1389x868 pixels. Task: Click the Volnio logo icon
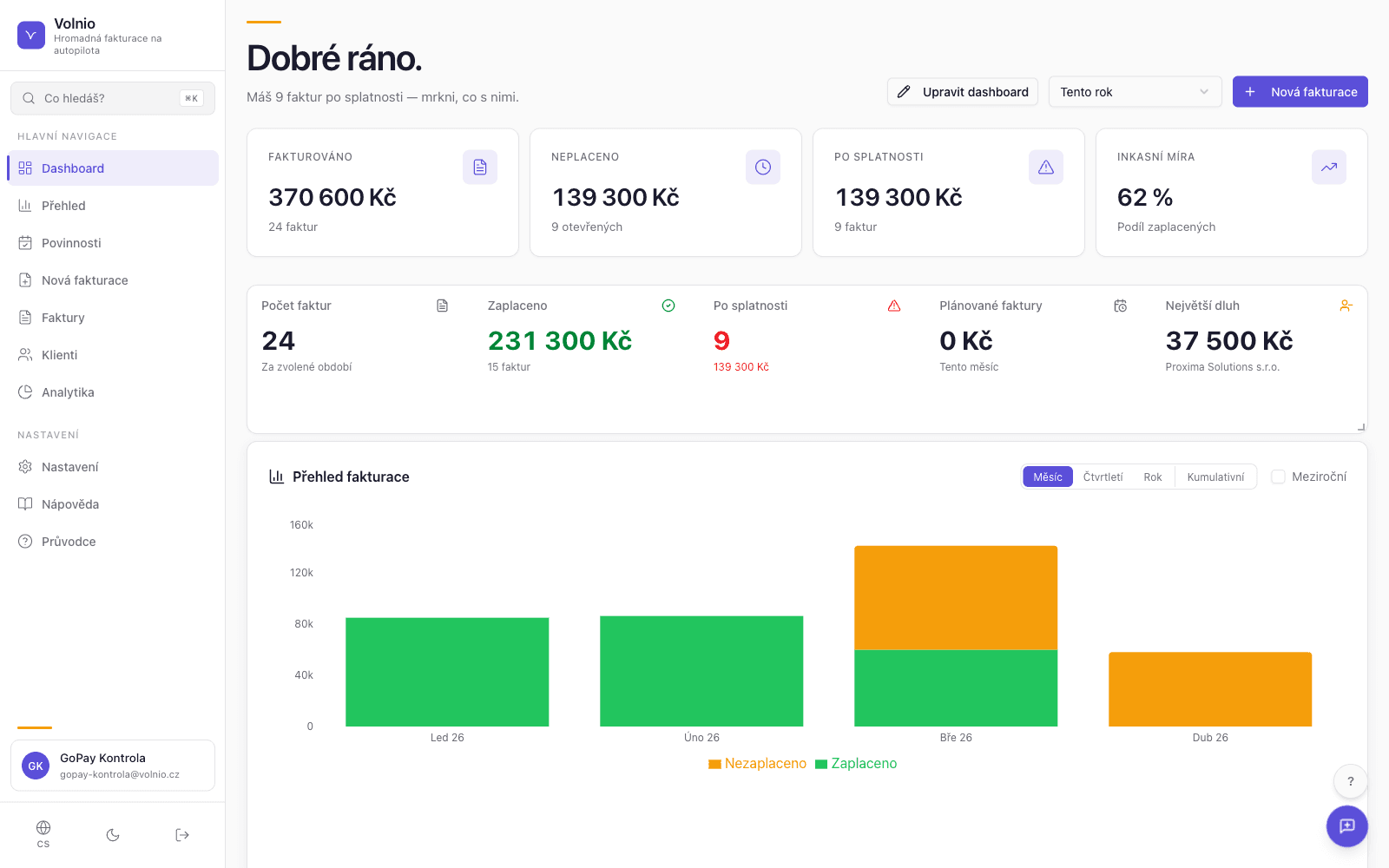click(x=31, y=36)
